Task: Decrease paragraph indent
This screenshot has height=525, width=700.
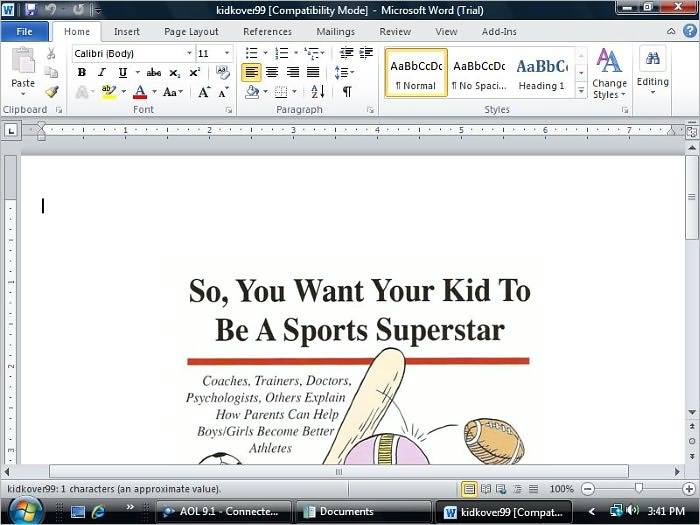Action: [346, 53]
